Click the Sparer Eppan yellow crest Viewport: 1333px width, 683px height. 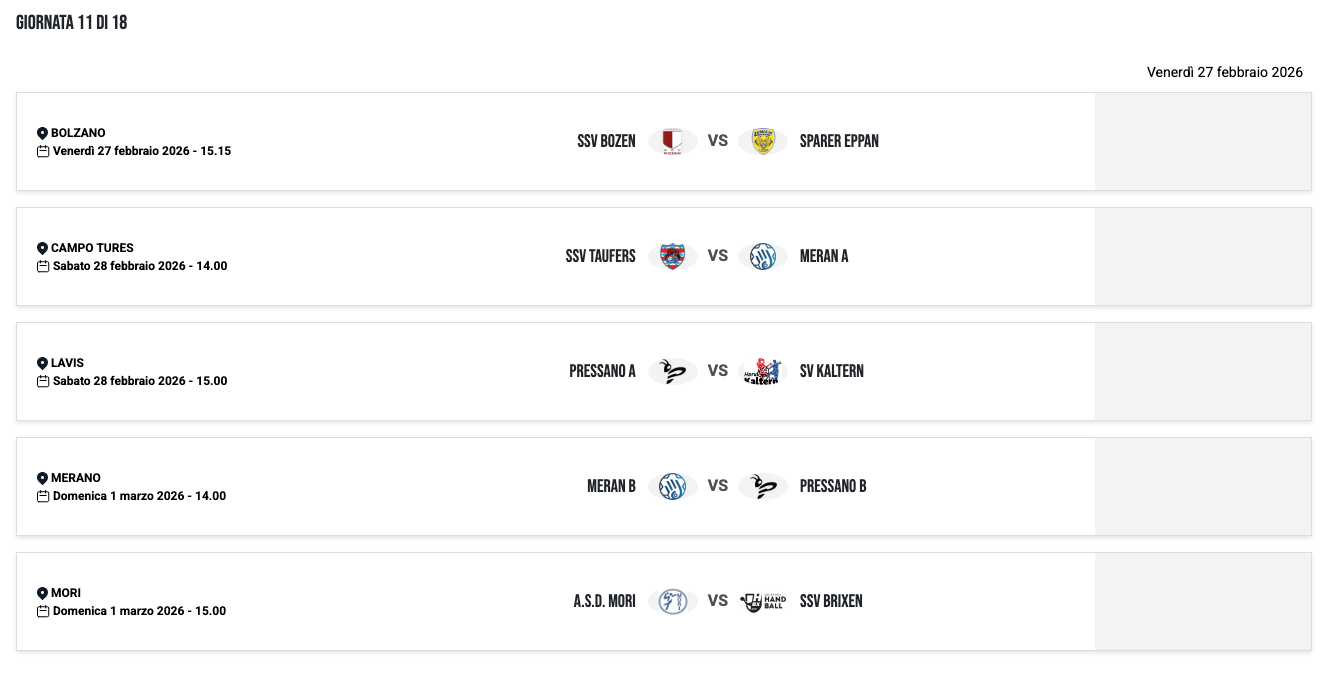[763, 141]
